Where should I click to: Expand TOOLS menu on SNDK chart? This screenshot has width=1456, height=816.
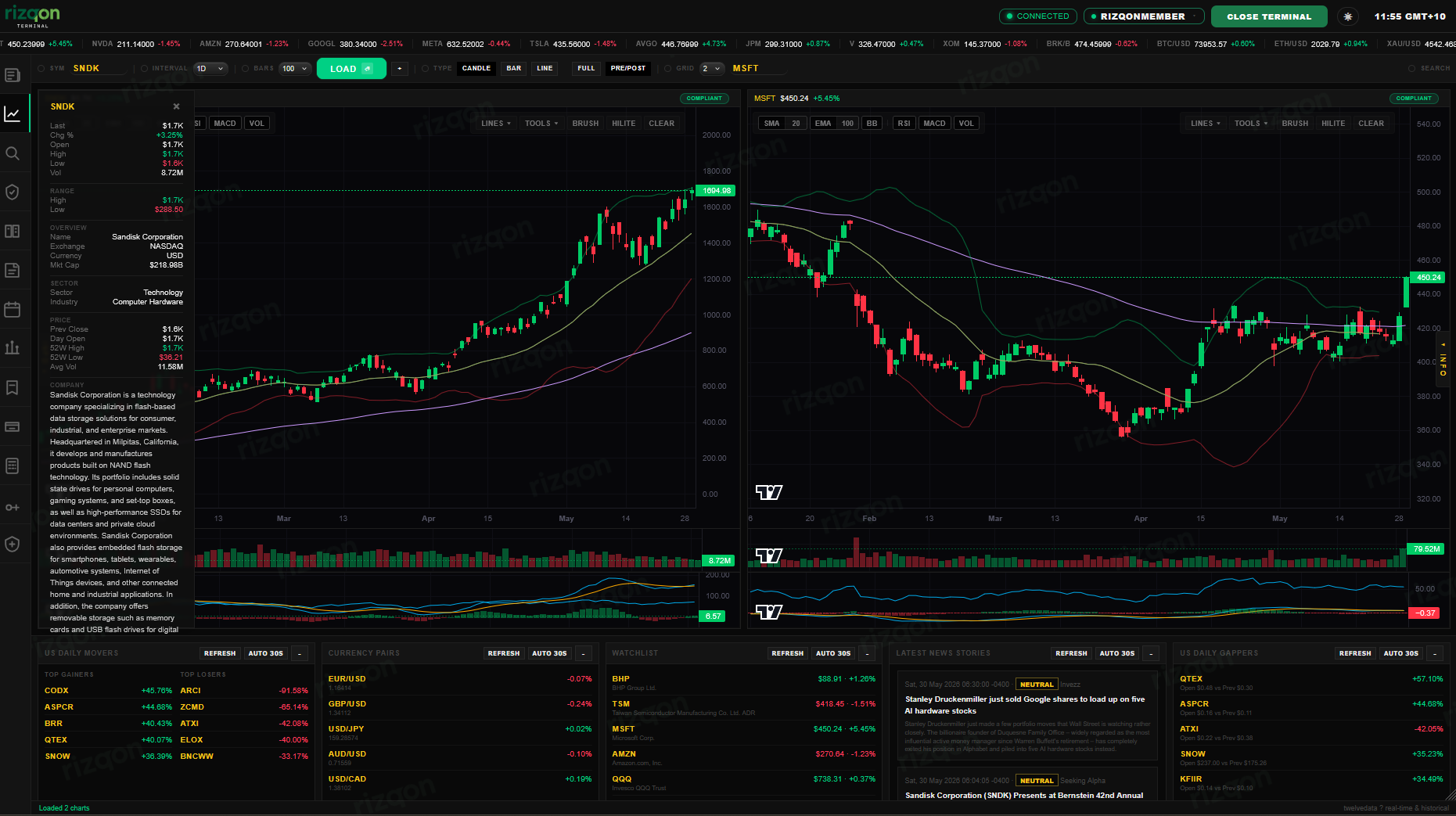[x=541, y=124]
